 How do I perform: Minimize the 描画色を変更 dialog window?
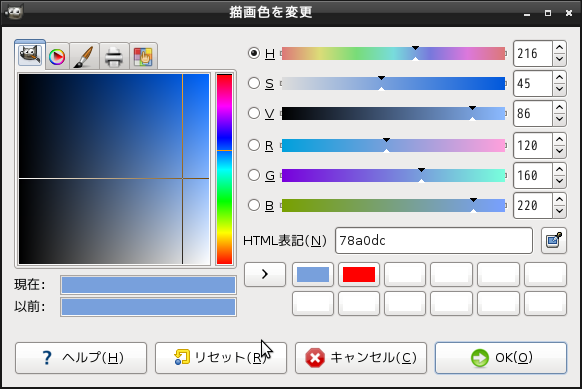(527, 13)
